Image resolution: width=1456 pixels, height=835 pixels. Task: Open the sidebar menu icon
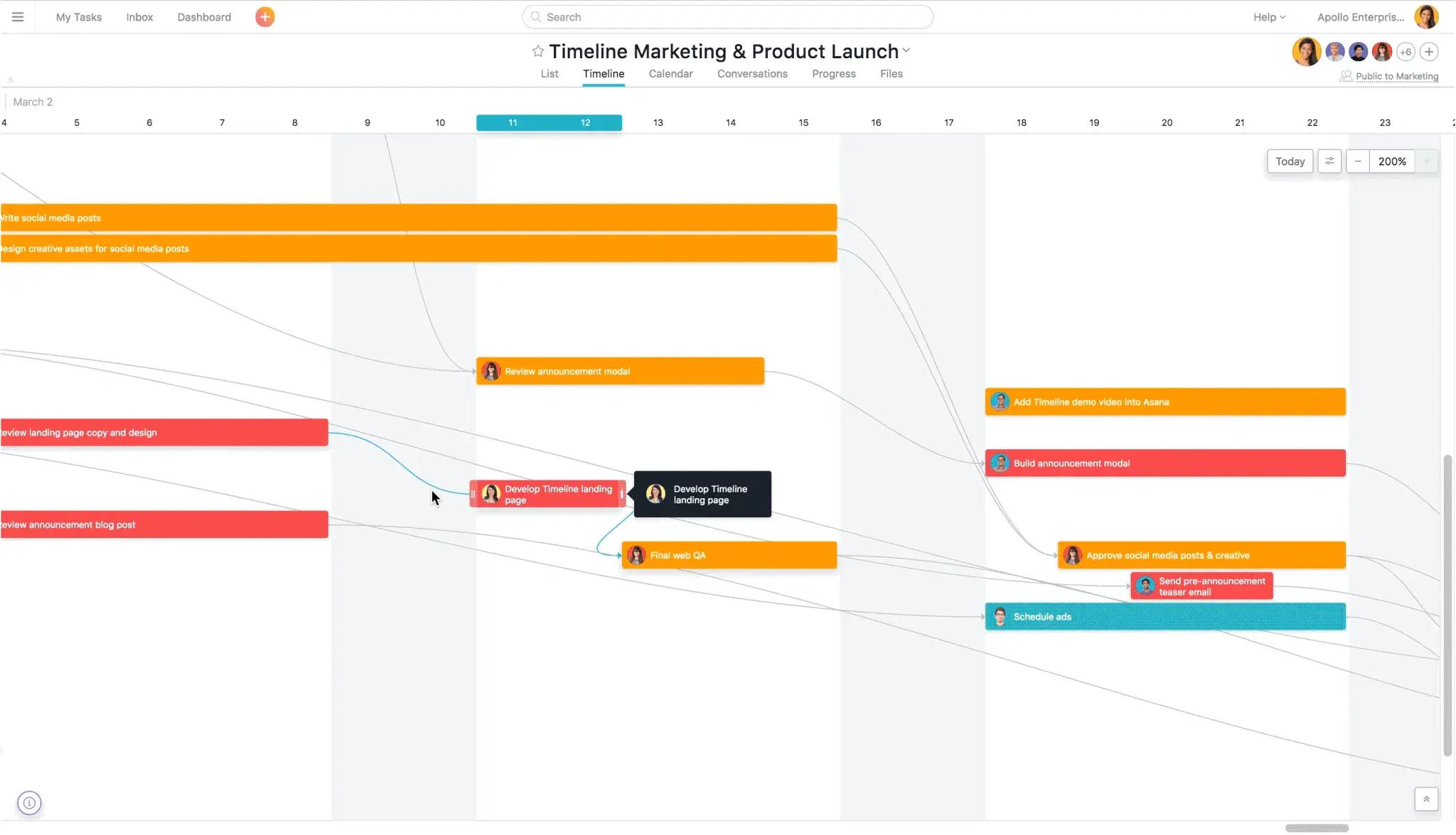[x=18, y=16]
